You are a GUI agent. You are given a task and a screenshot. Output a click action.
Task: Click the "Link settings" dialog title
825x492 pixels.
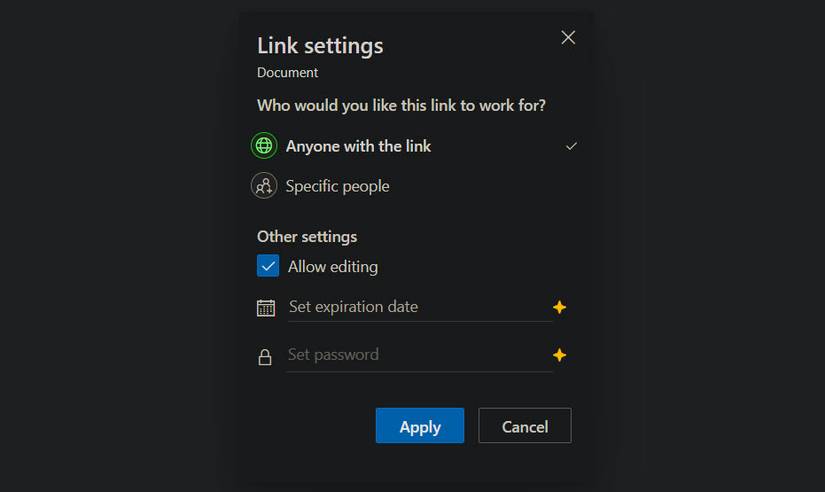coord(320,45)
